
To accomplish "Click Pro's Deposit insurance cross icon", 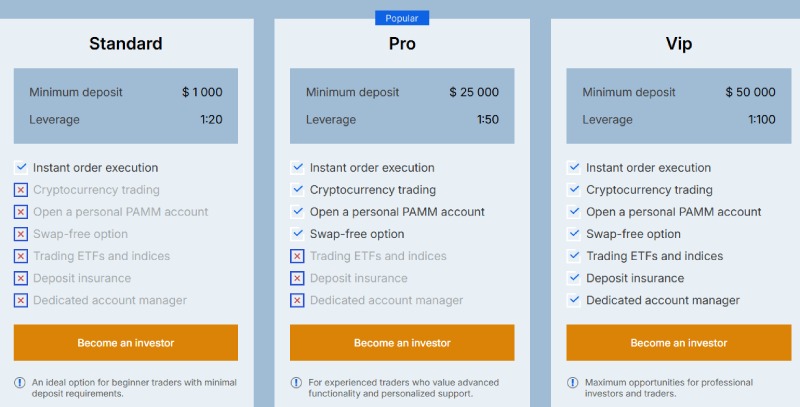I will tap(297, 278).
